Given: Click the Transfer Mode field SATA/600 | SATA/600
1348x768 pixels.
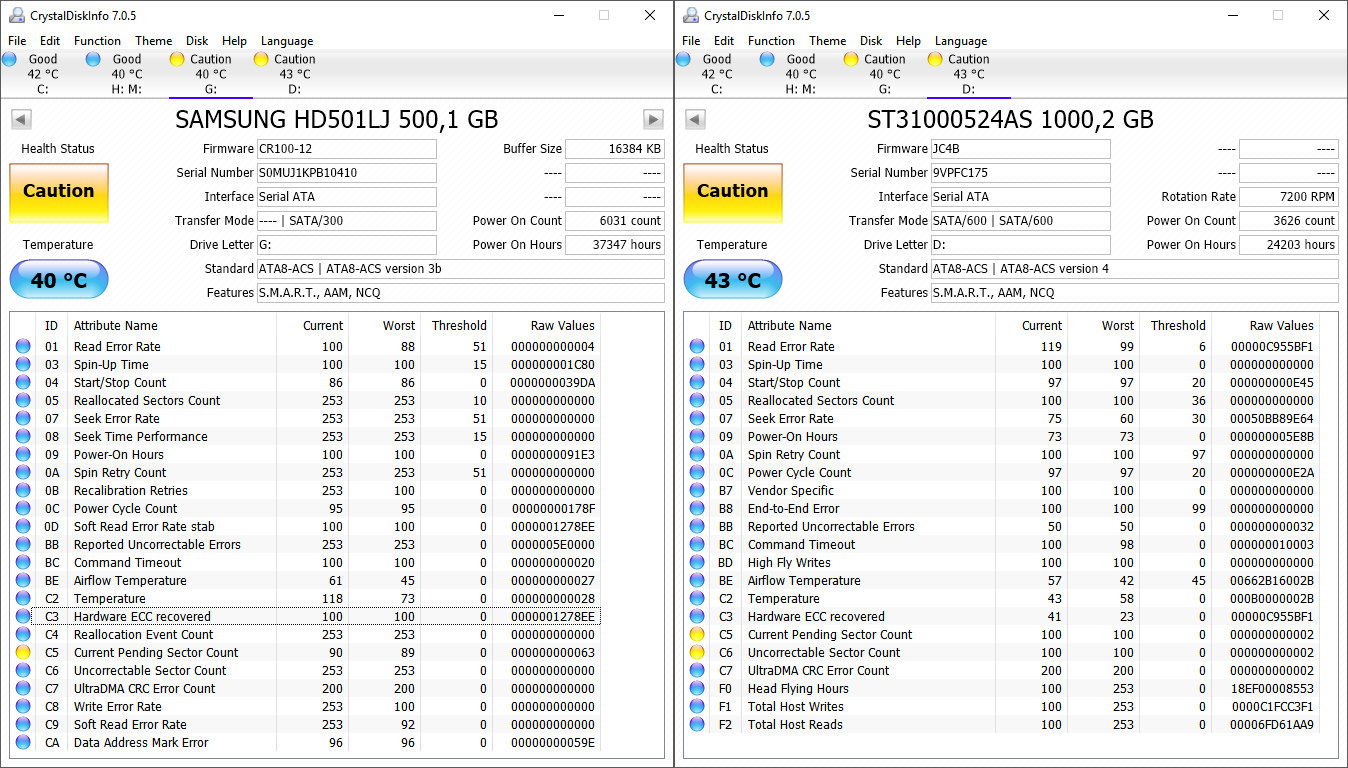Looking at the screenshot, I should [x=1021, y=221].
